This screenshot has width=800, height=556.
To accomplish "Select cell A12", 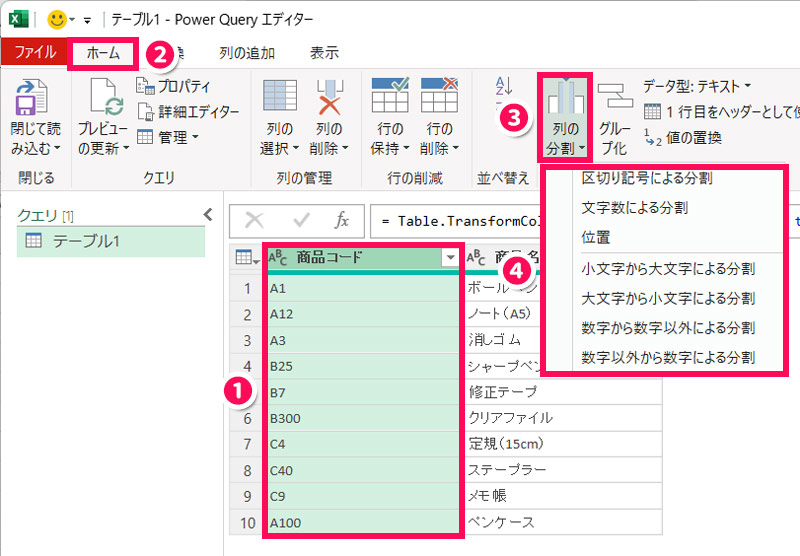I will tap(363, 314).
